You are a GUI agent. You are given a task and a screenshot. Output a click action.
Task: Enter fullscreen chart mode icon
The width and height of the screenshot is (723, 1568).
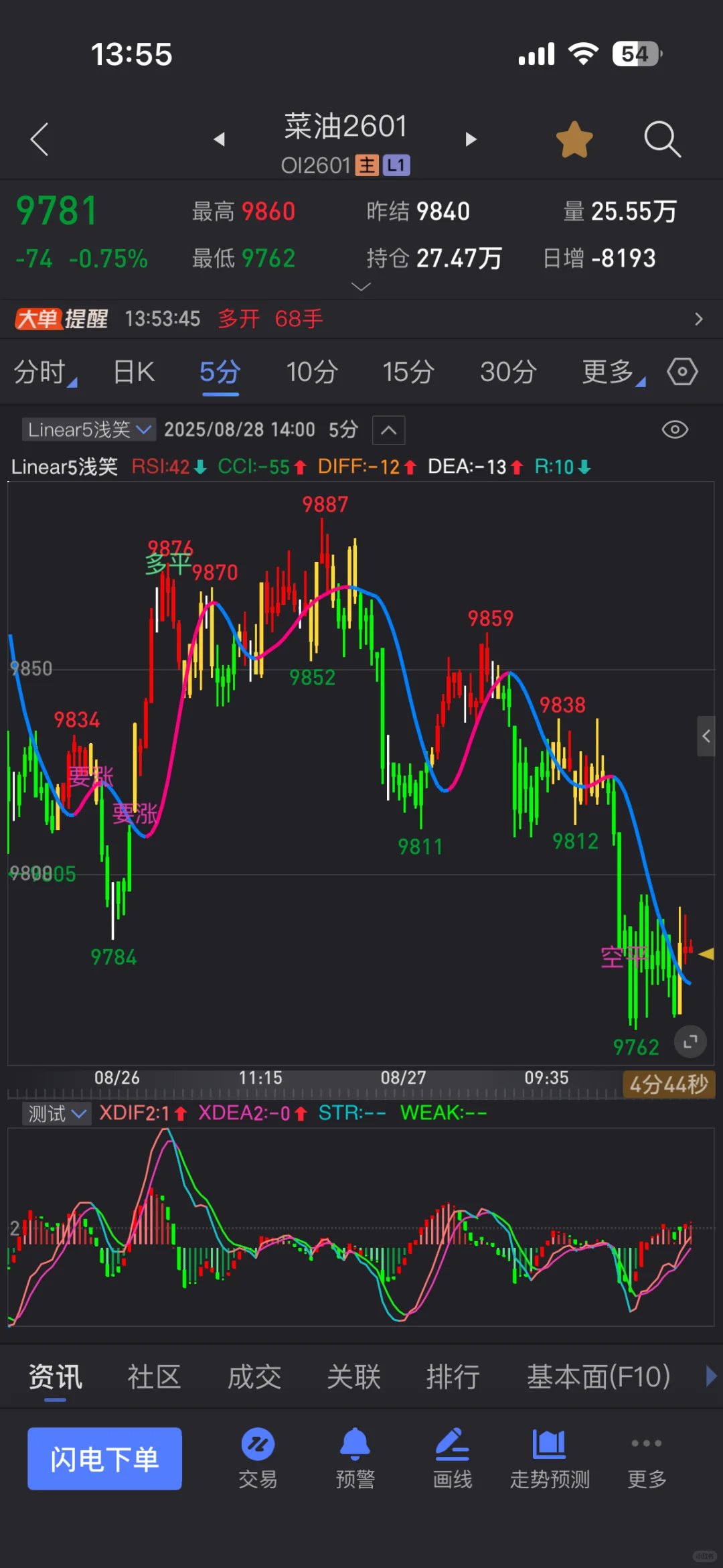(690, 1042)
